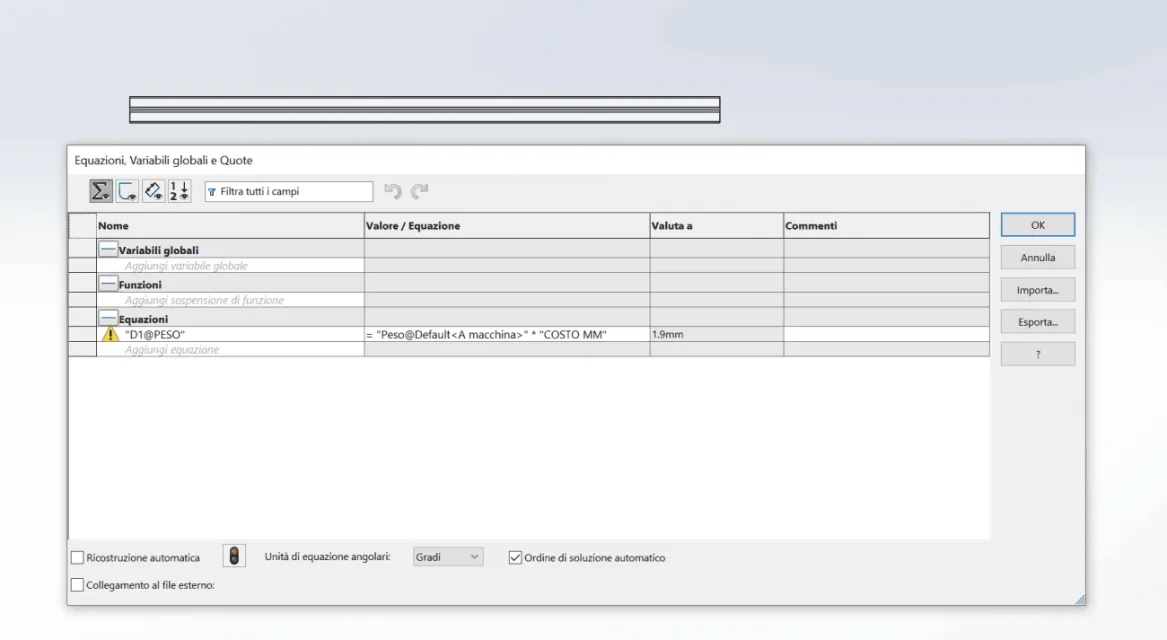This screenshot has width=1167, height=640.
Task: Click the Variabili globali group label
Action: pos(159,250)
